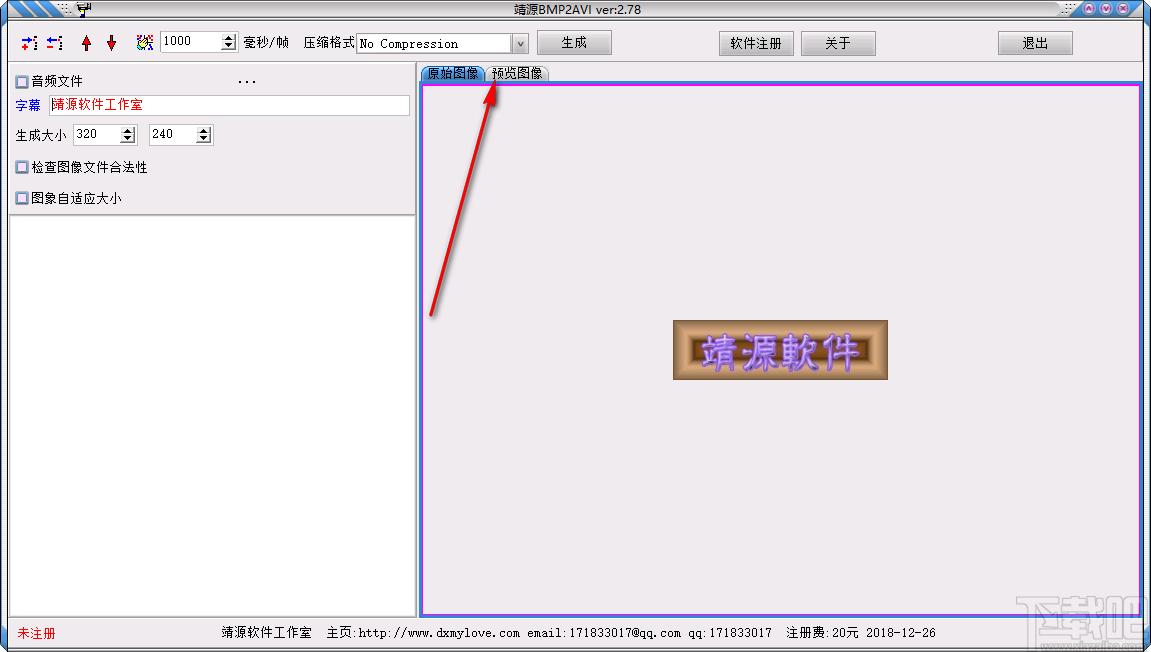Click the 压缩格式 label

[329, 43]
